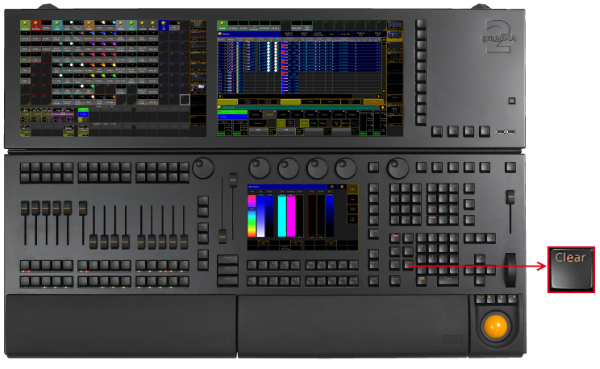Click the green button at right touchscreen's top-left
This screenshot has height=369, width=600.
coord(222,26)
